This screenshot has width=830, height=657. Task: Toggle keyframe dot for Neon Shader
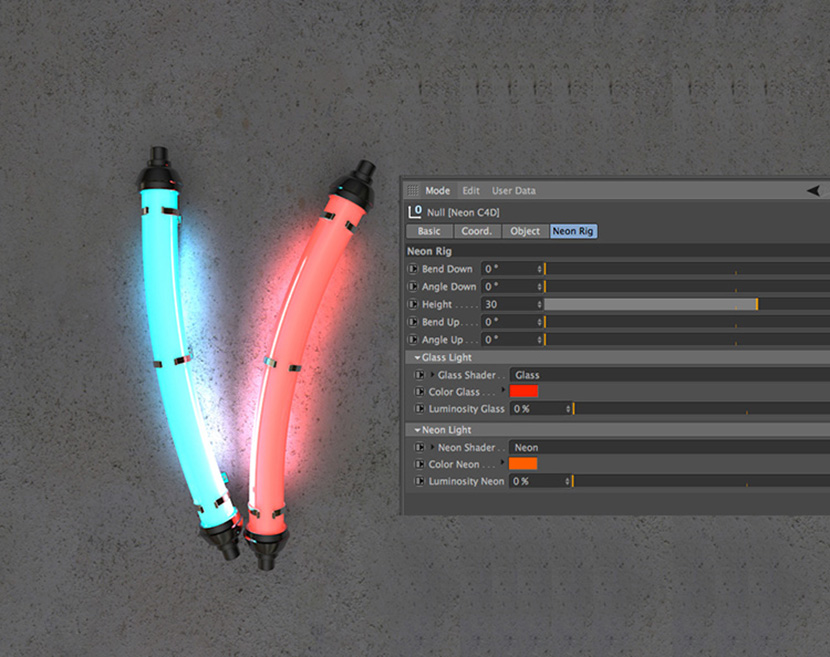(x=419, y=447)
